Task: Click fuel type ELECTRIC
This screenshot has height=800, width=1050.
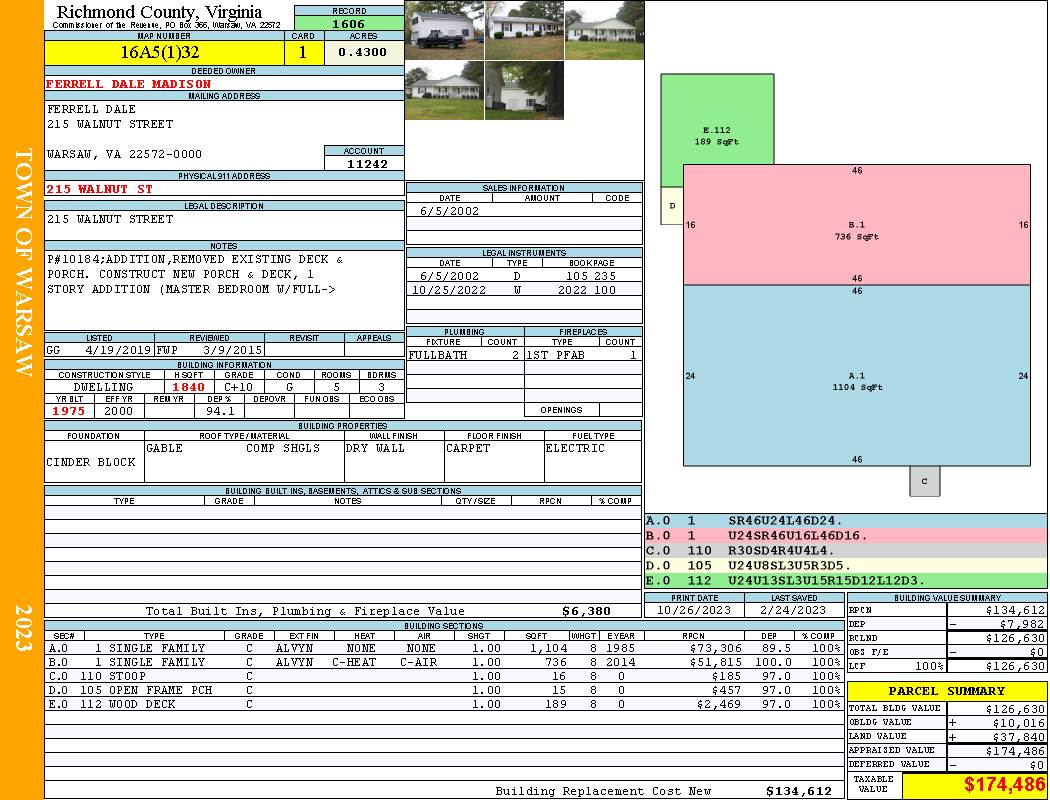Action: [x=575, y=448]
